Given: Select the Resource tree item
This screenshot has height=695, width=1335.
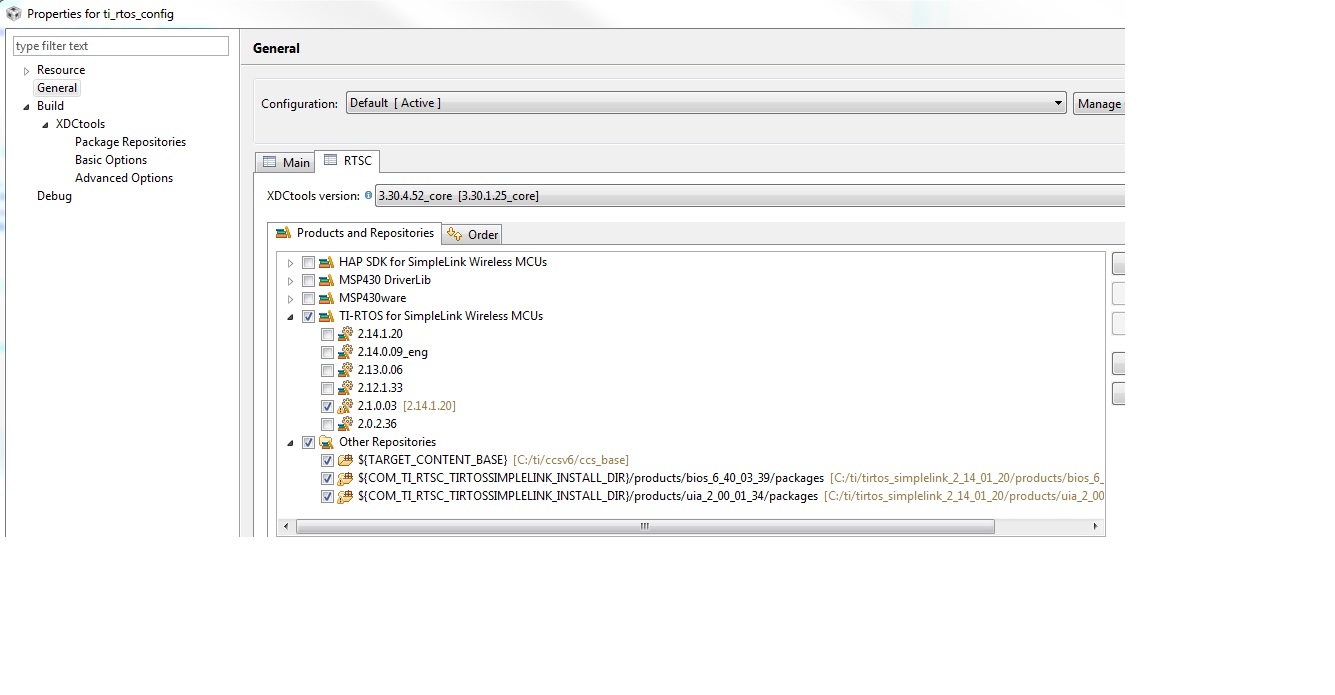Looking at the screenshot, I should [61, 70].
